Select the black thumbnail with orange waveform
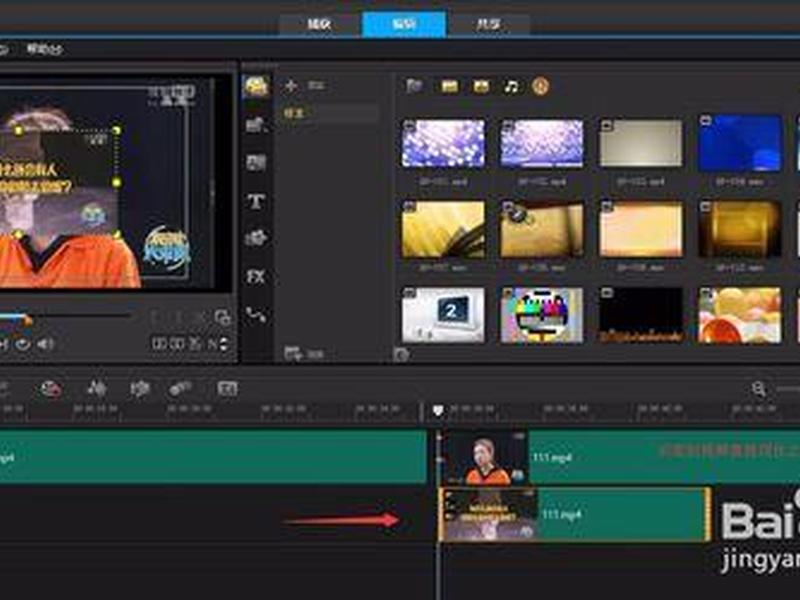The image size is (800, 600). click(640, 314)
